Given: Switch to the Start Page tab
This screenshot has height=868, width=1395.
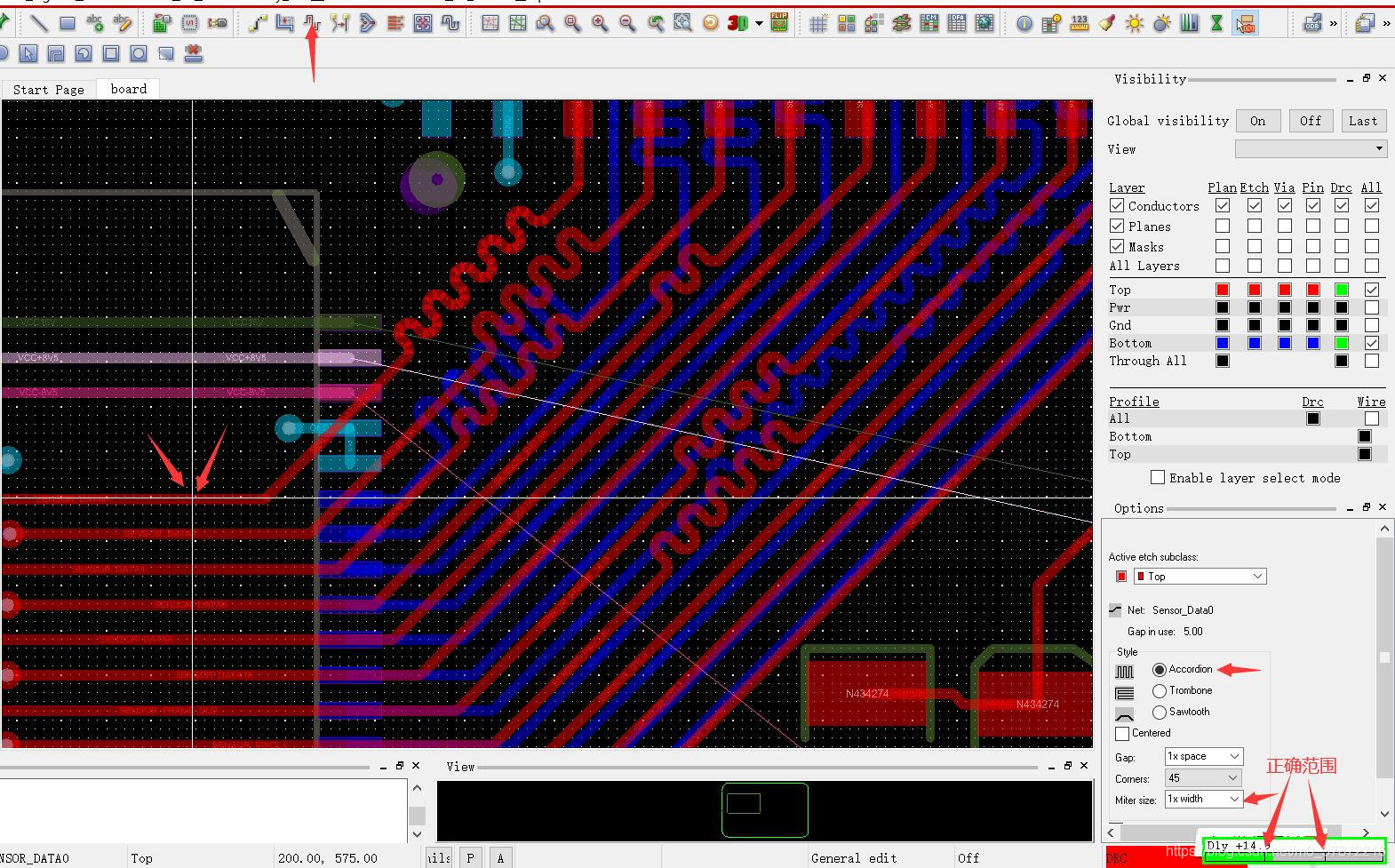Looking at the screenshot, I should [x=49, y=90].
